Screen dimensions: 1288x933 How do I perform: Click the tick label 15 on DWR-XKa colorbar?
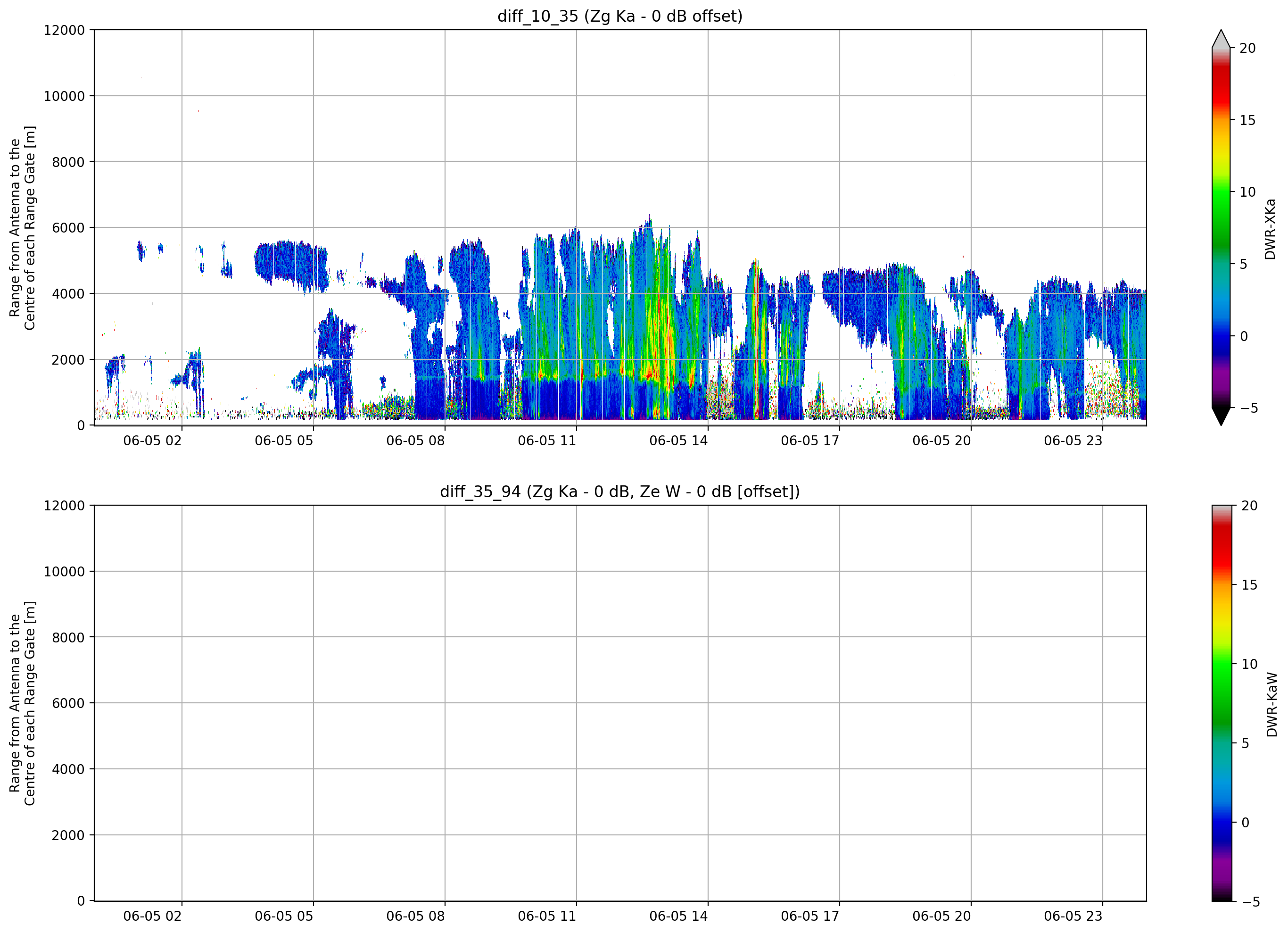pos(1247,120)
